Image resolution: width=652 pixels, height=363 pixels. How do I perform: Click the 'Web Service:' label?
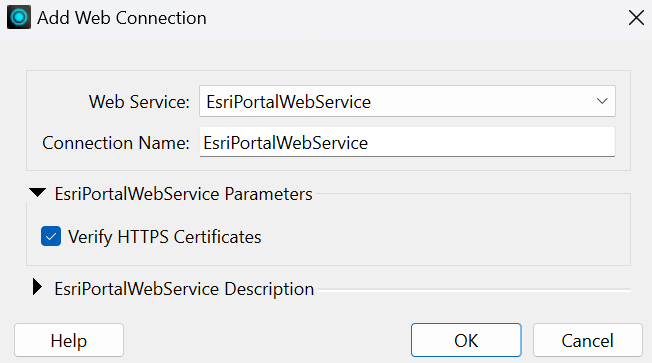[139, 102]
